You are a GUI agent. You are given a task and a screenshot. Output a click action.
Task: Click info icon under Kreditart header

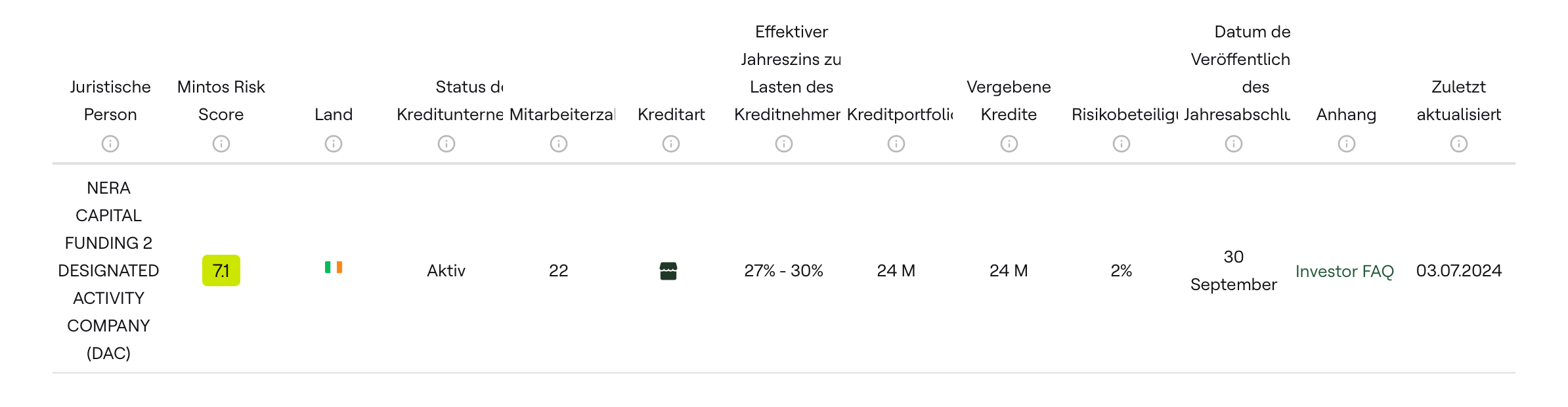click(x=671, y=144)
